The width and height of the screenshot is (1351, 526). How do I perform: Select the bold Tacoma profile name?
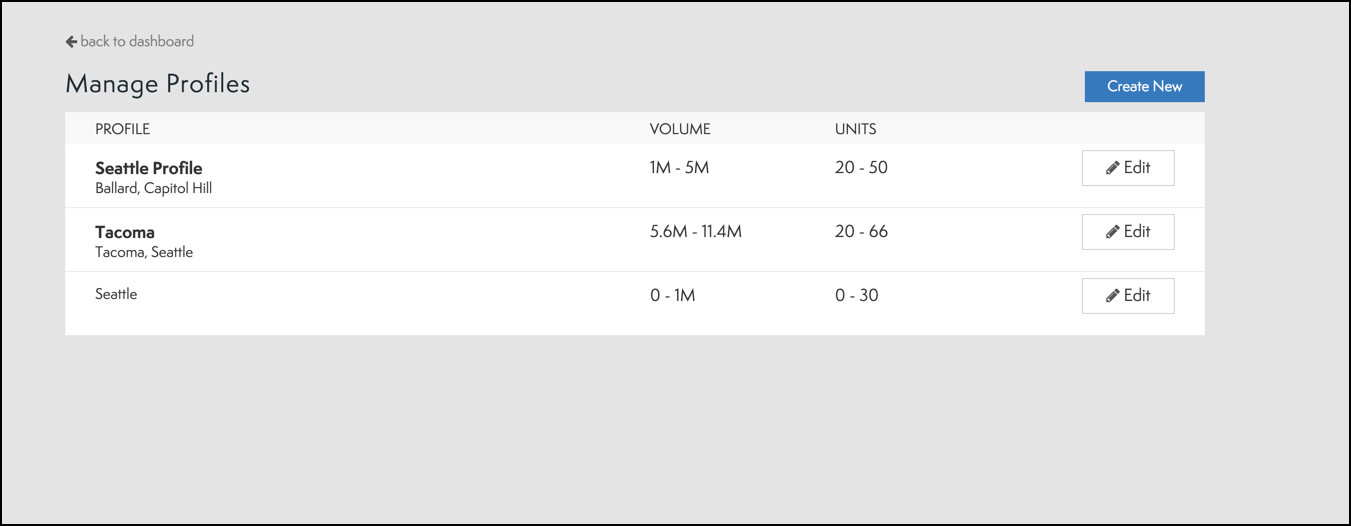pyautogui.click(x=125, y=232)
